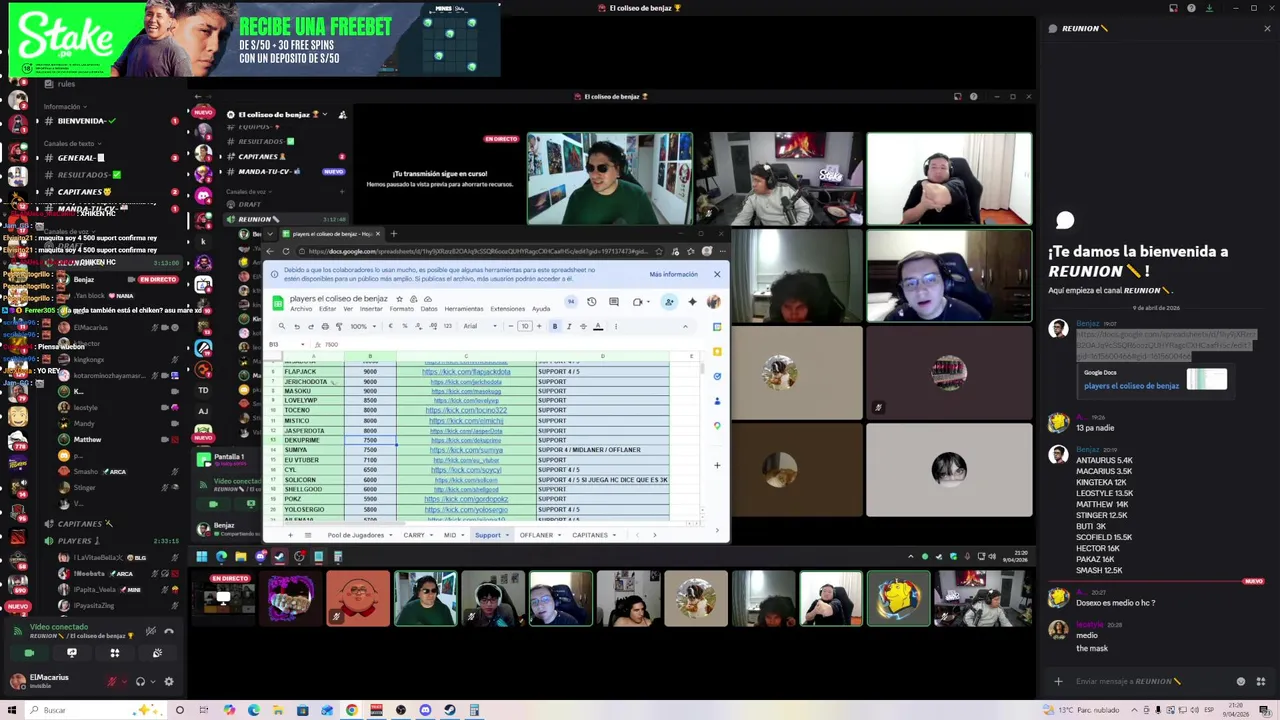Image resolution: width=1280 pixels, height=720 pixels.
Task: Toggle noise suppression next to Video conectado
Action: tap(151, 631)
